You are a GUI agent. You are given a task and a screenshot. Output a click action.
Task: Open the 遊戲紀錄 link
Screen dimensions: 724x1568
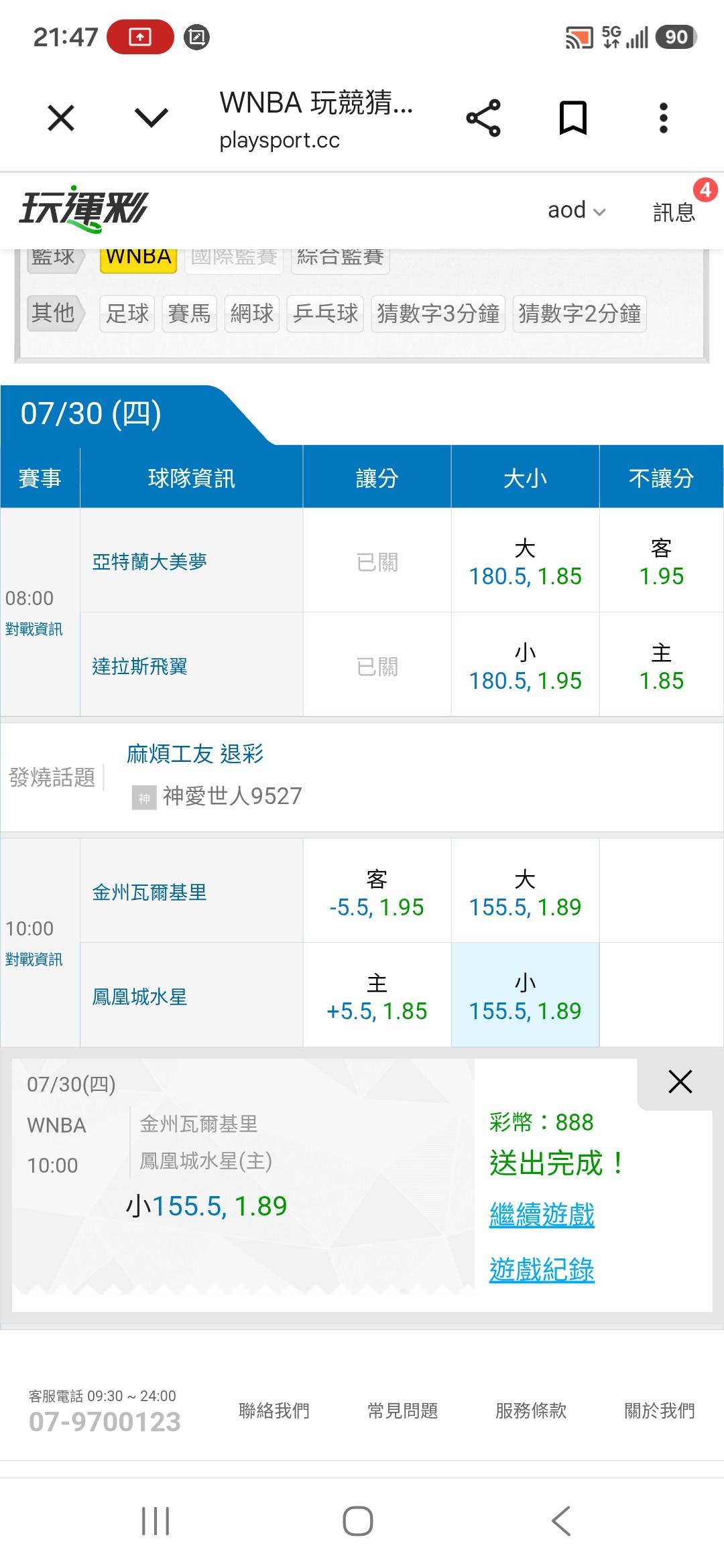pos(542,1270)
